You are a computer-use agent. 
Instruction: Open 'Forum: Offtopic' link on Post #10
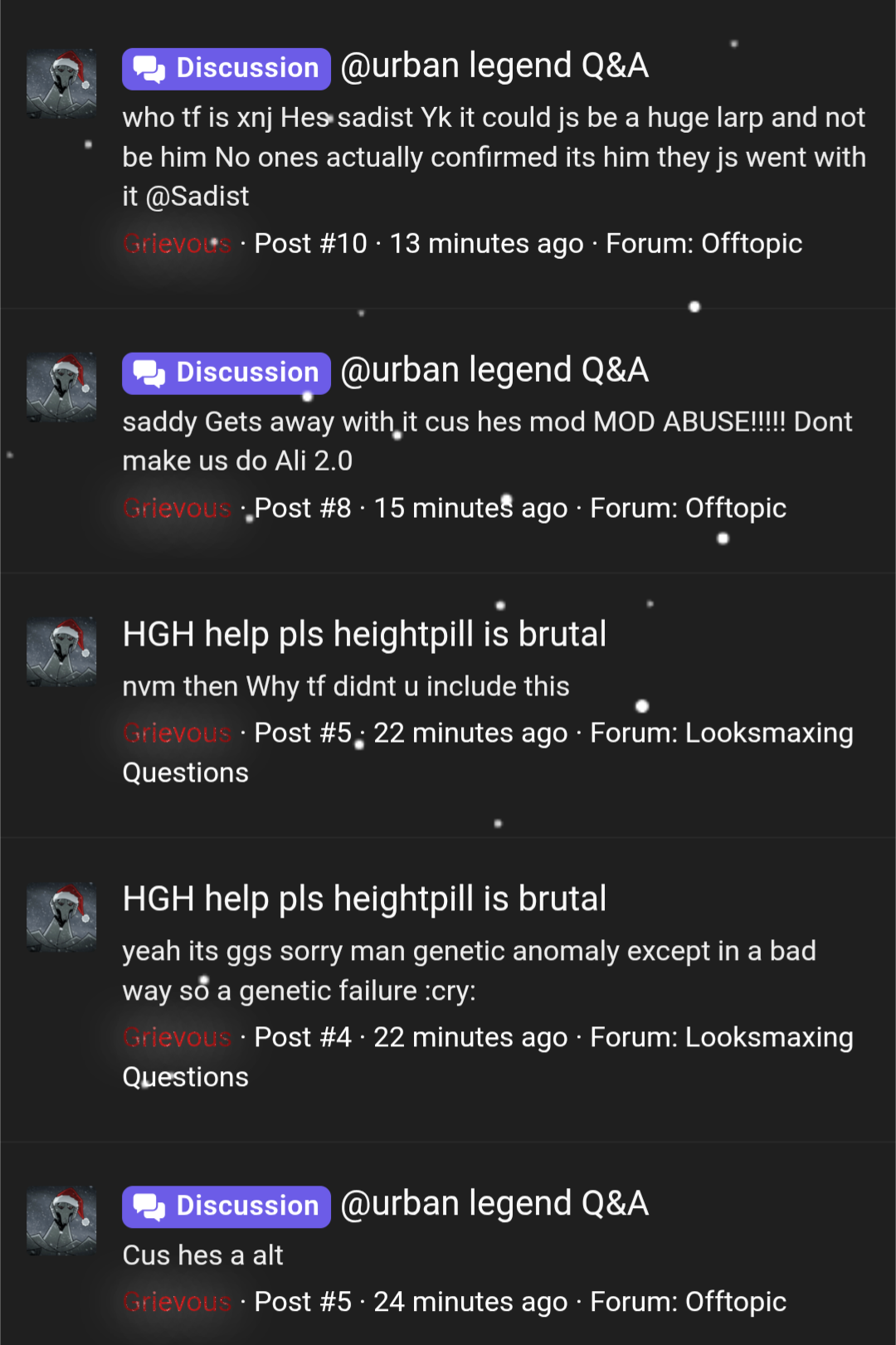click(x=704, y=244)
